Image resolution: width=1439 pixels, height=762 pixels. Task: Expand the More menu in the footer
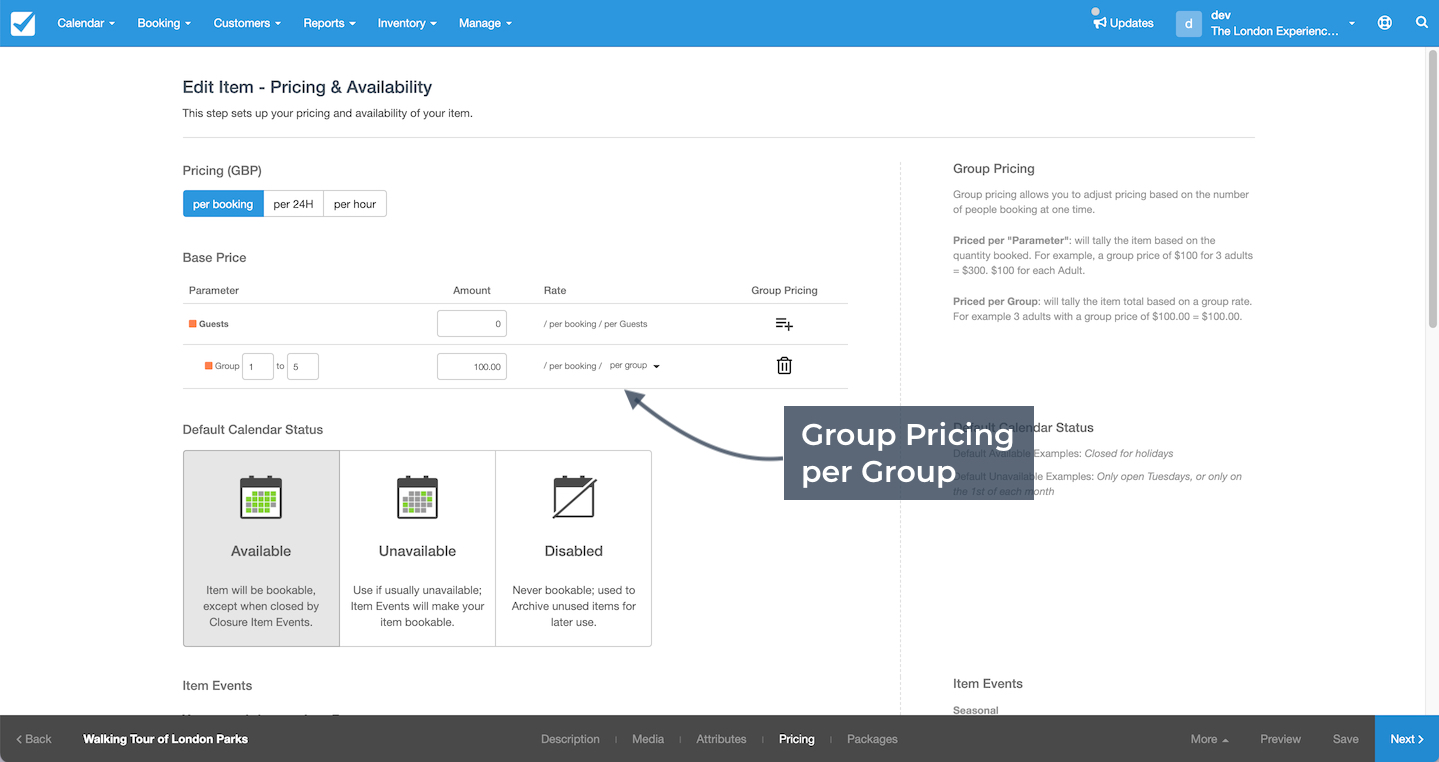(x=1209, y=739)
